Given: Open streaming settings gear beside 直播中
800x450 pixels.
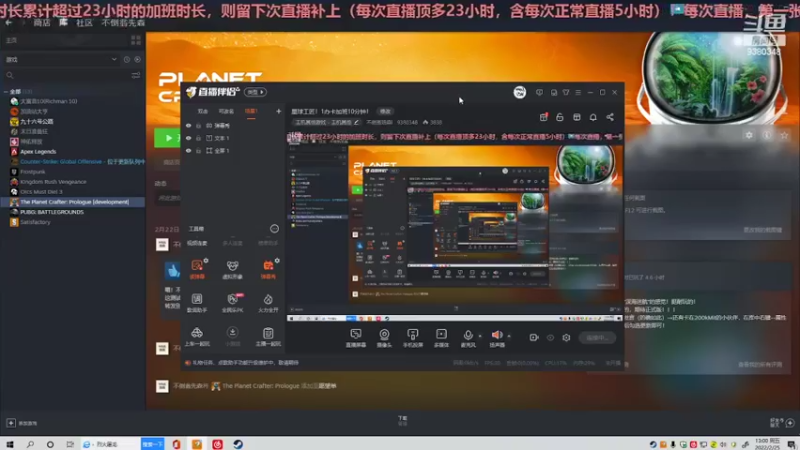Looking at the screenshot, I should [566, 337].
